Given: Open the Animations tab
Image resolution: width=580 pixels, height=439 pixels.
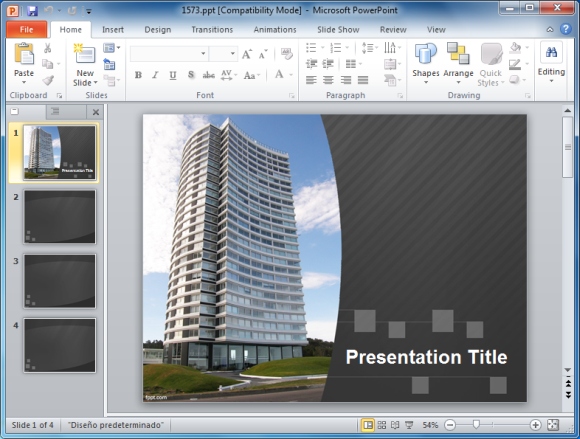Looking at the screenshot, I should [x=275, y=30].
